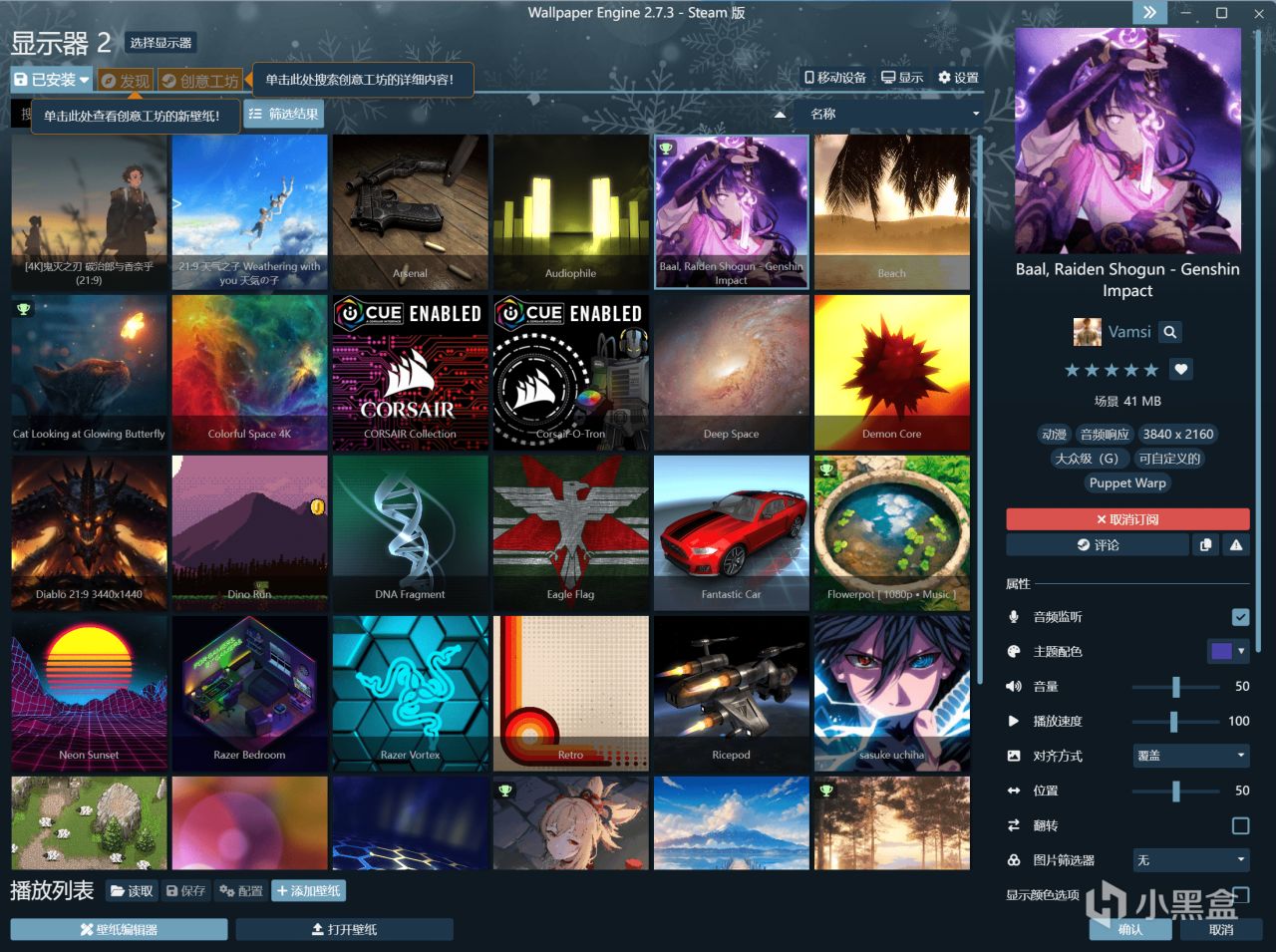Open the 名称 sort-by dropdown
This screenshot has width=1276, height=952.
point(892,115)
